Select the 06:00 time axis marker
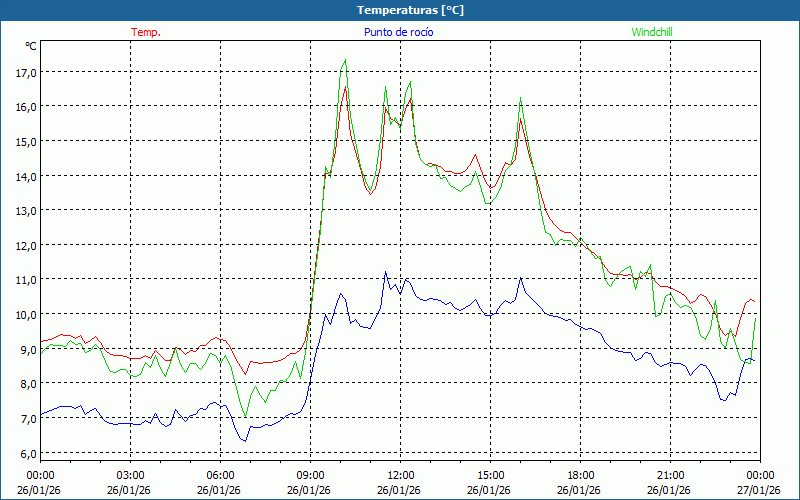This screenshot has width=800, height=500. click(x=220, y=475)
